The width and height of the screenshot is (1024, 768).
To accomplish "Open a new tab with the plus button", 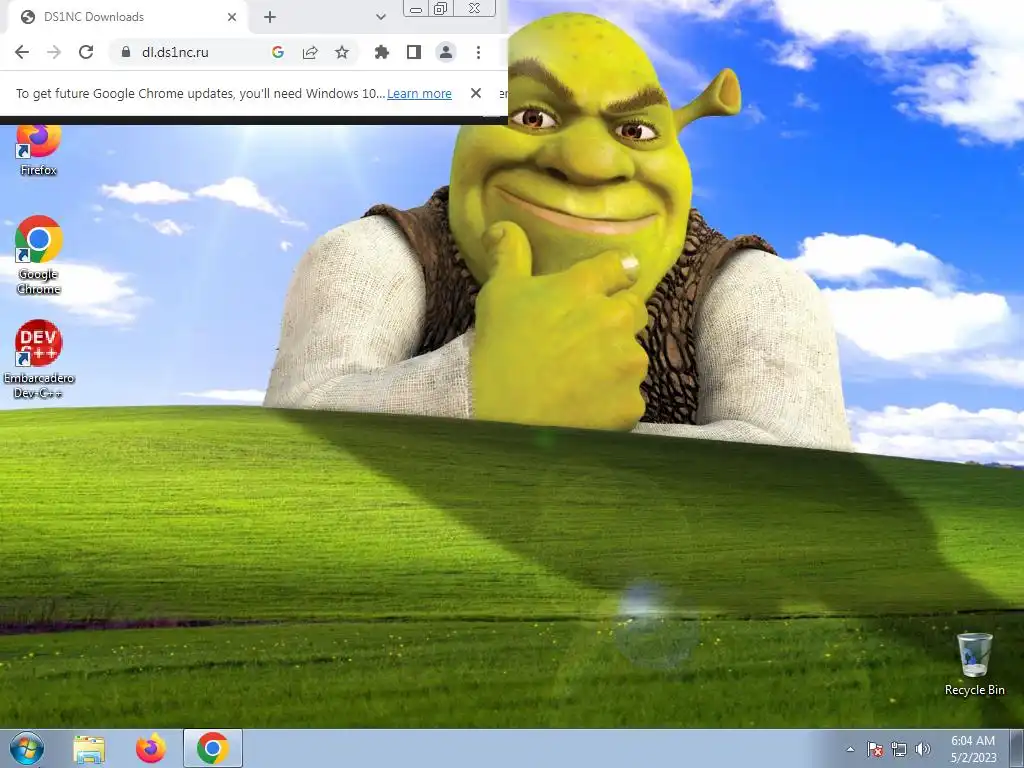I will click(270, 17).
